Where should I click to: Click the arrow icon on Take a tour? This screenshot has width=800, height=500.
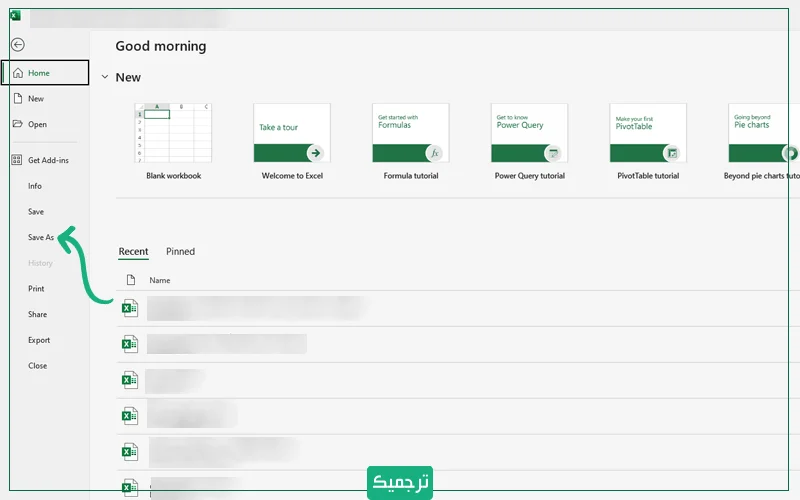(x=315, y=153)
